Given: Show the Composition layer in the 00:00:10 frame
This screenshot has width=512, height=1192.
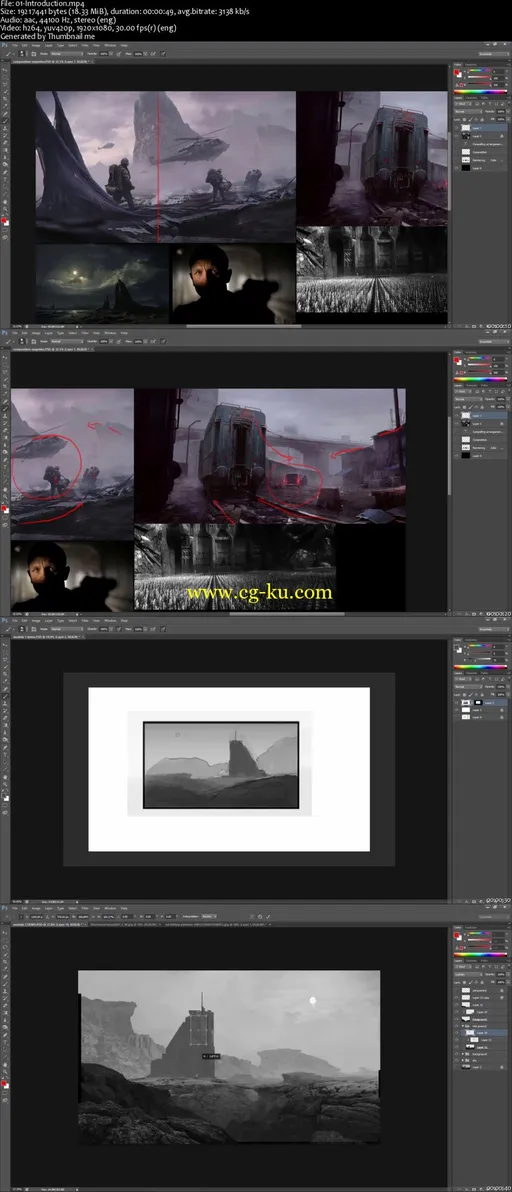Looking at the screenshot, I should pyautogui.click(x=457, y=152).
